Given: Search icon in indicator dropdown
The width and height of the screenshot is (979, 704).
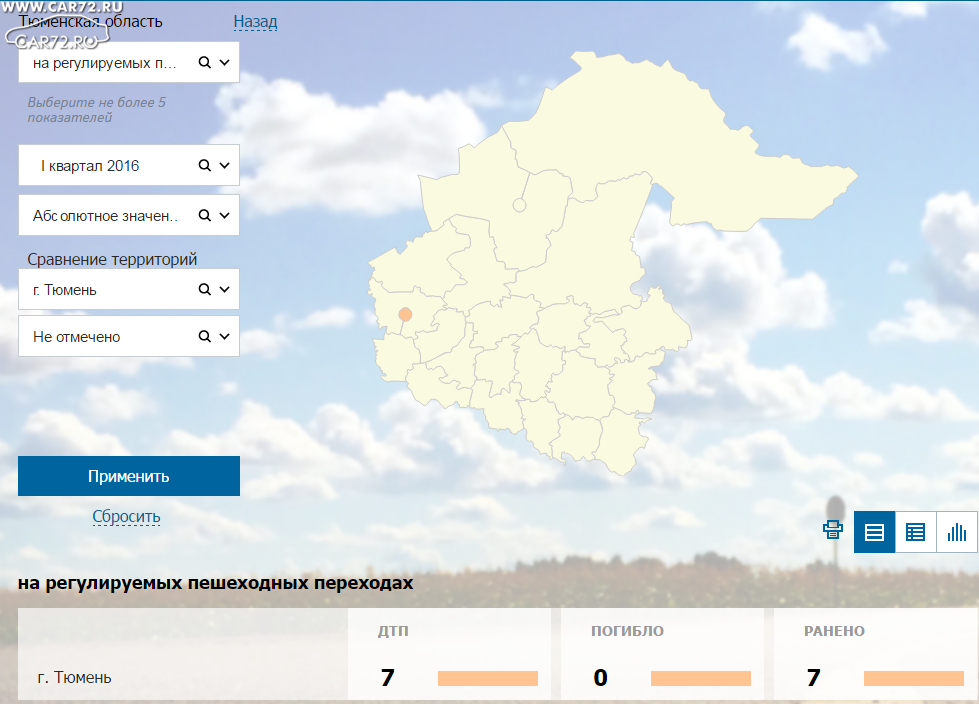Looking at the screenshot, I should 204,62.
